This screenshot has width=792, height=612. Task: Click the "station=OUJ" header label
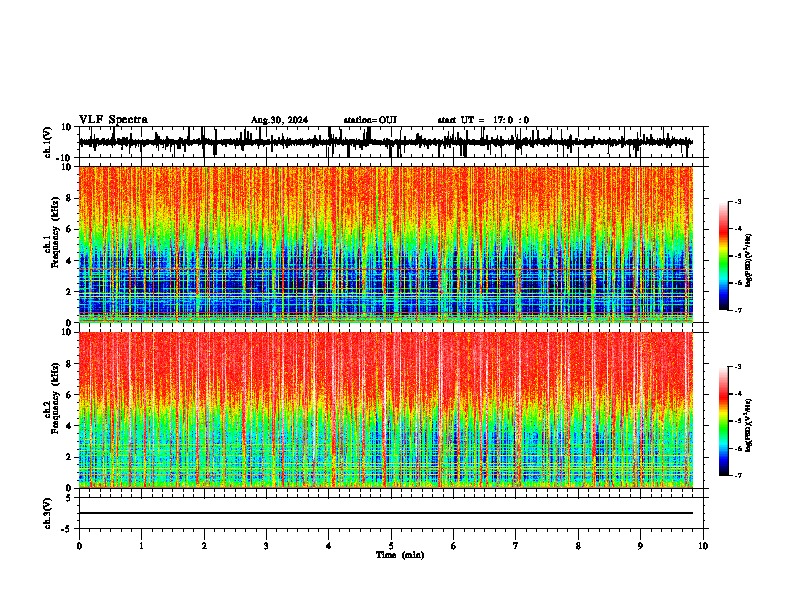[x=370, y=120]
